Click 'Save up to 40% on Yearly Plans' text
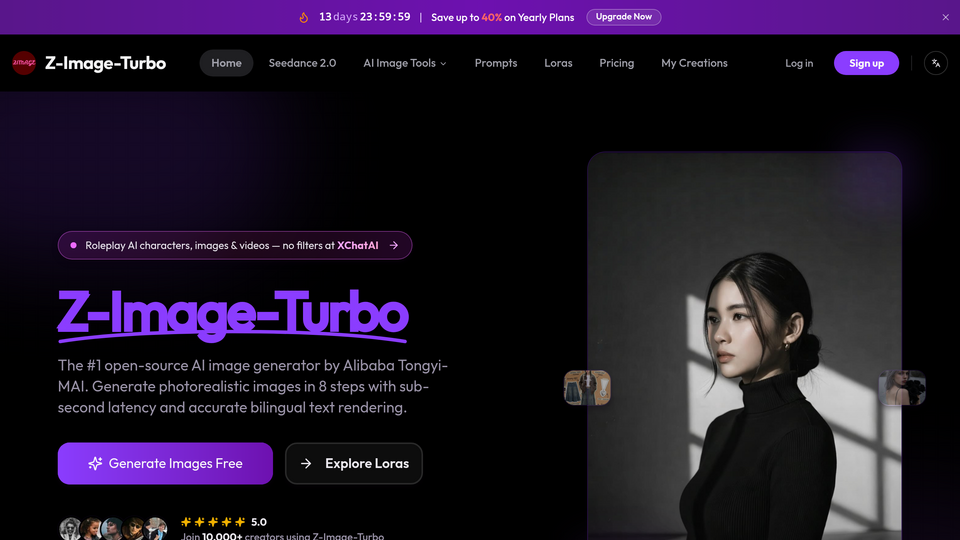 (503, 17)
